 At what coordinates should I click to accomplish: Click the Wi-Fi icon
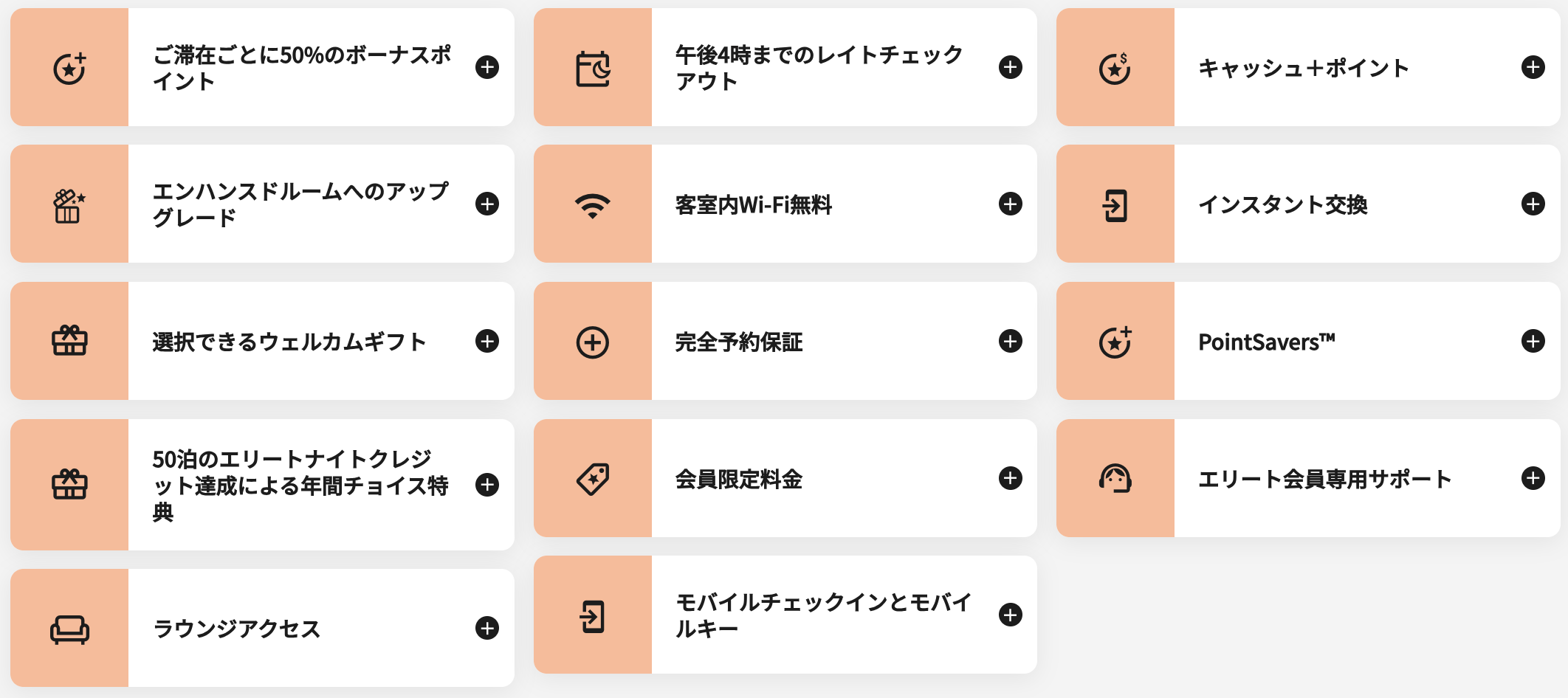593,205
